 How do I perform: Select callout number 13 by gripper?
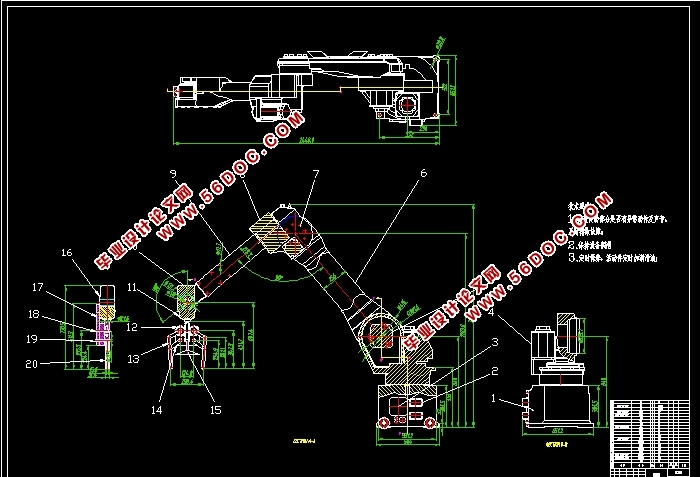click(x=131, y=359)
